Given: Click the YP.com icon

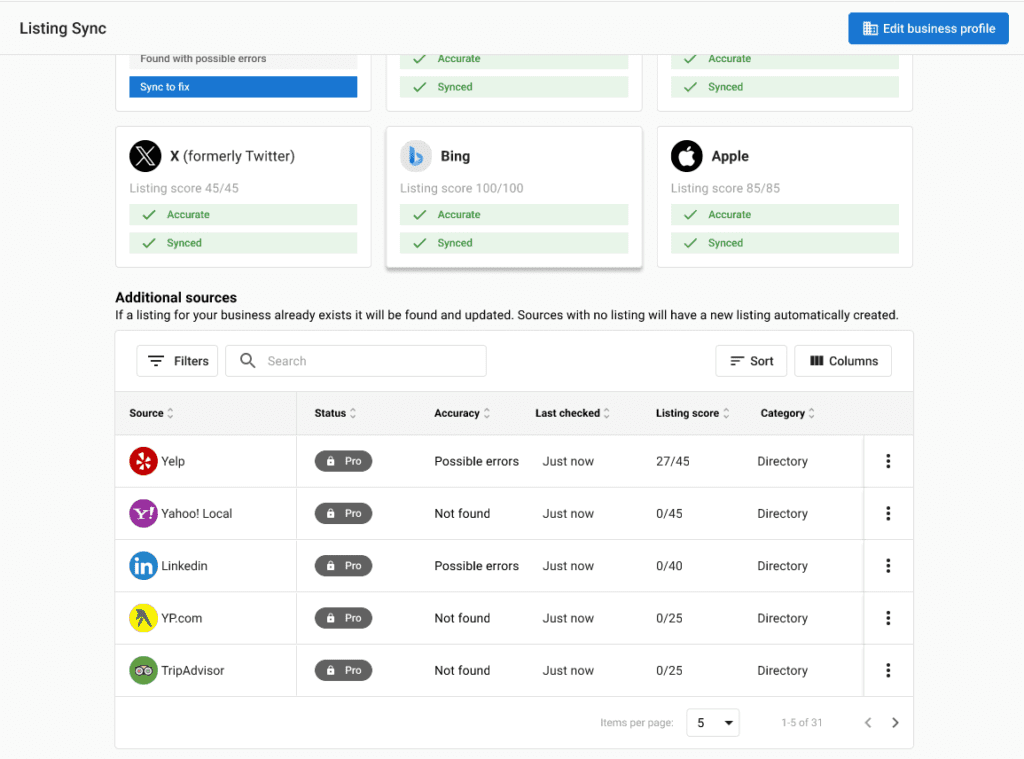Looking at the screenshot, I should 142,618.
